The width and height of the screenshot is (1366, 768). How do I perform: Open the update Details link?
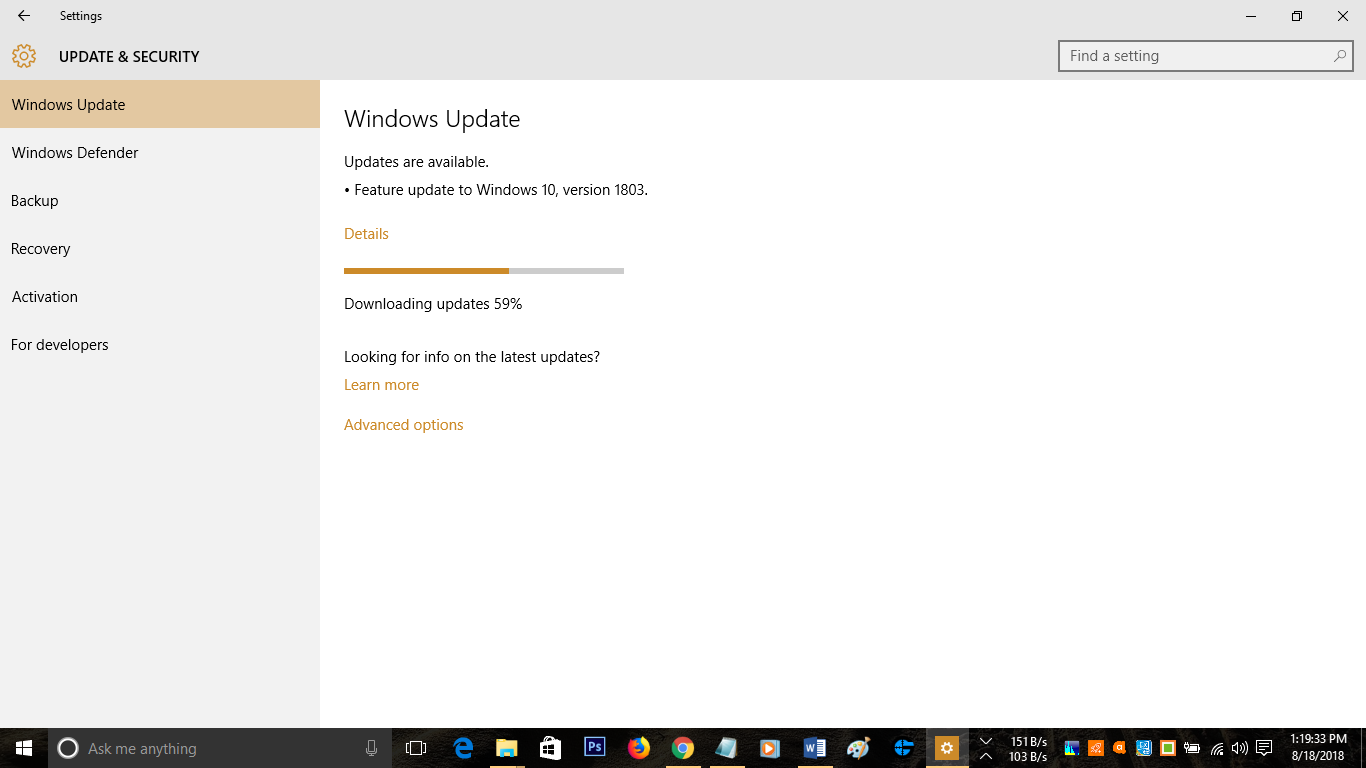click(x=366, y=233)
